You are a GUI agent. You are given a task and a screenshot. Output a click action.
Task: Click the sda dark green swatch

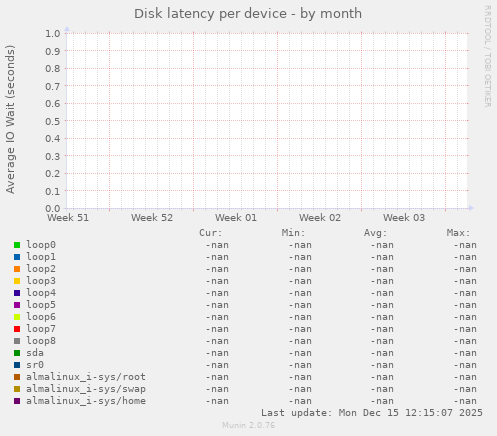(17, 353)
